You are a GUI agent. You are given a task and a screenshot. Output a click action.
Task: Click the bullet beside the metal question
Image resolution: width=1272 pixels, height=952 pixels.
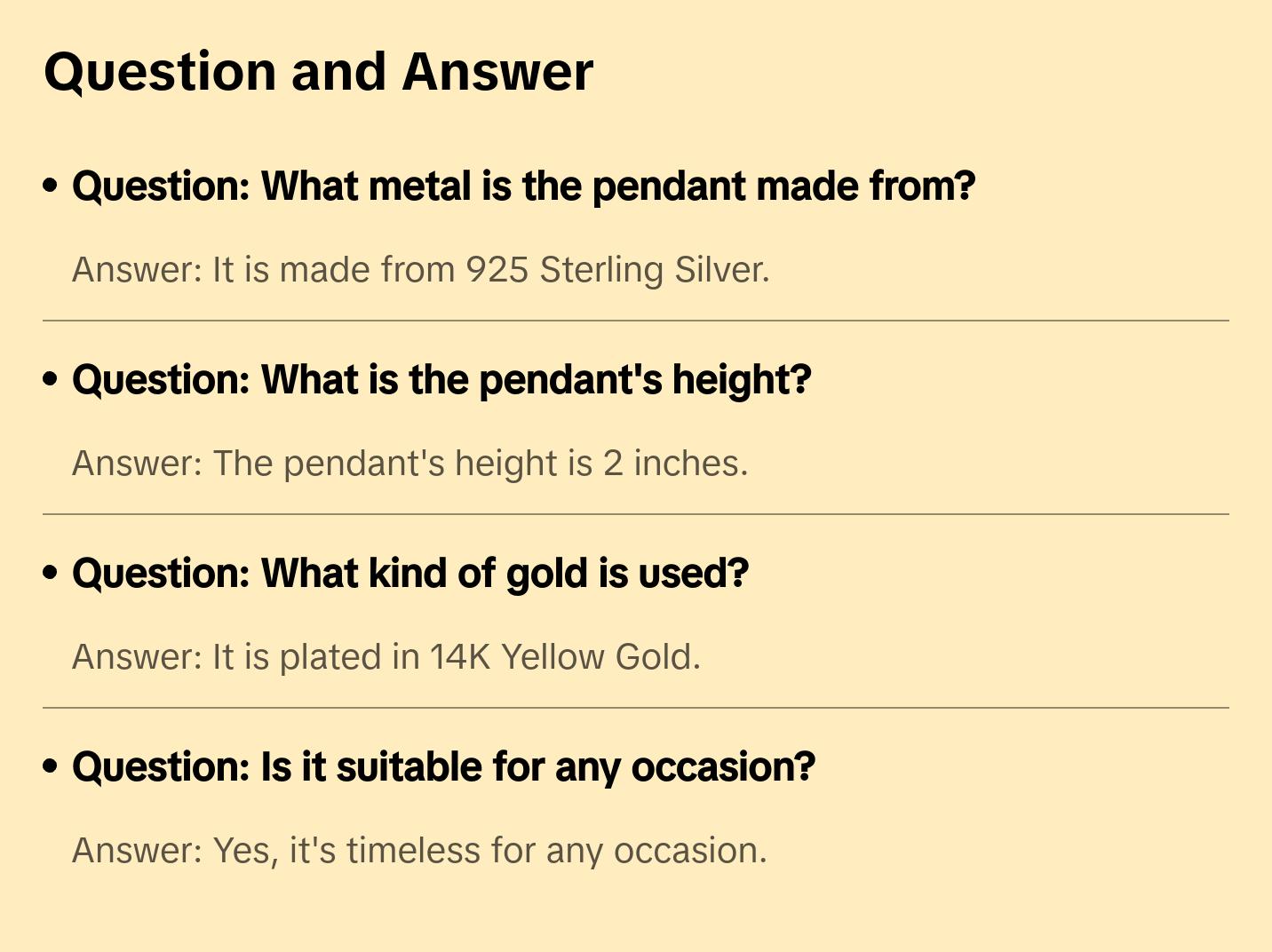pos(51,186)
